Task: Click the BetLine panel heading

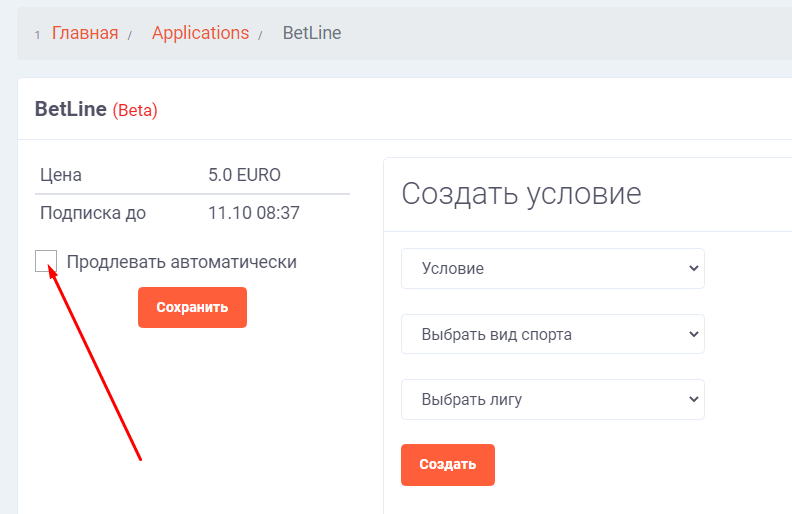Action: [x=71, y=109]
